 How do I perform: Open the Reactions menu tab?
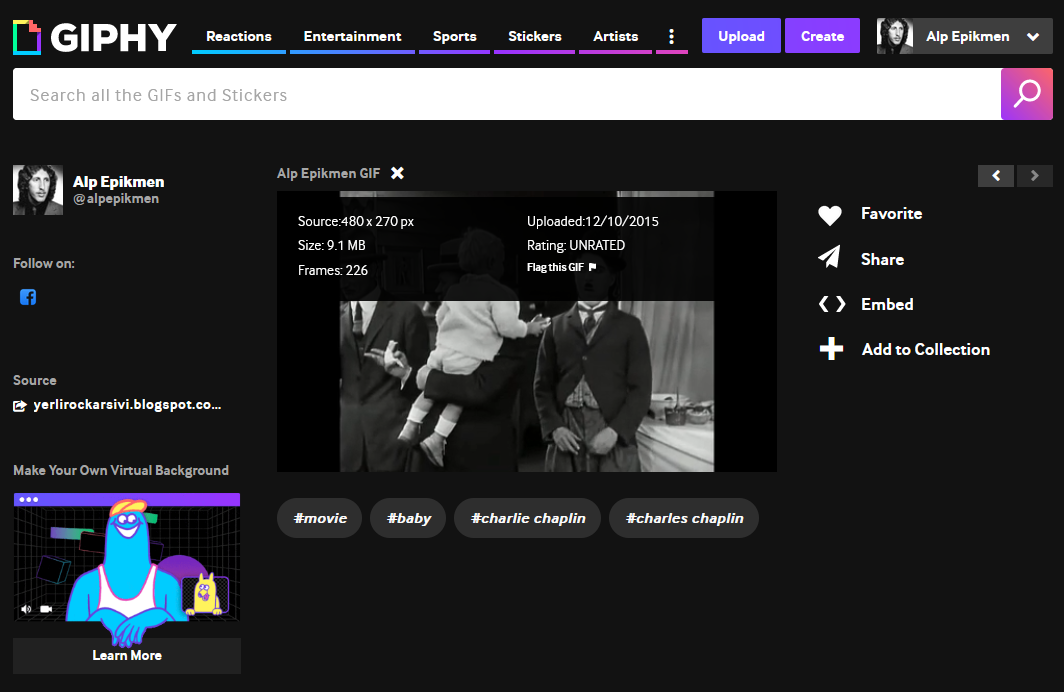tap(239, 37)
